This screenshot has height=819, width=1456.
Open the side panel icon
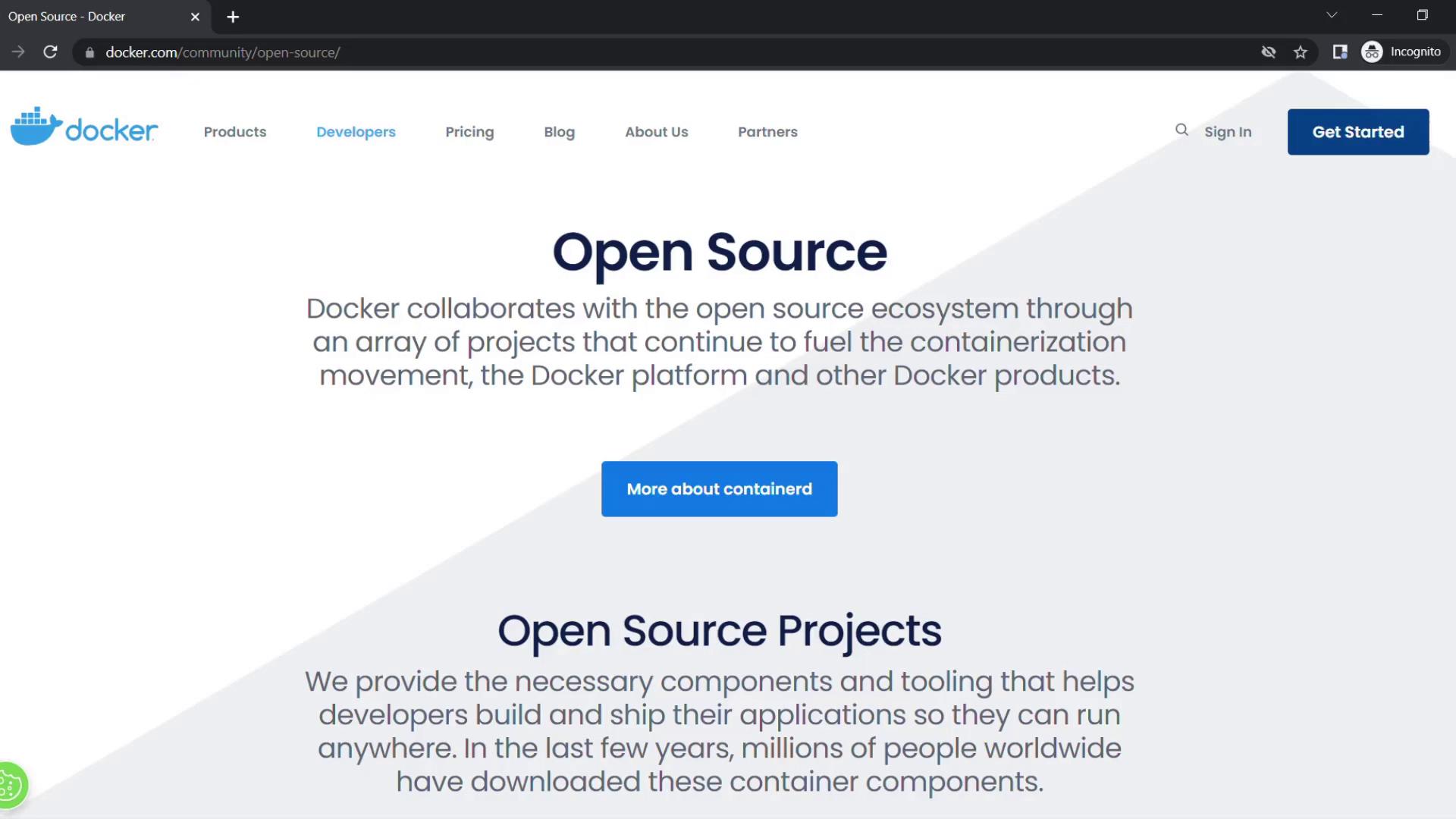click(x=1340, y=52)
